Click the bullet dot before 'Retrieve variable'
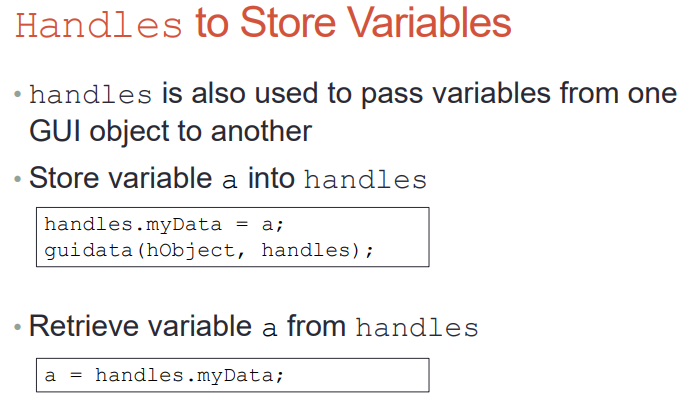 (x=18, y=327)
